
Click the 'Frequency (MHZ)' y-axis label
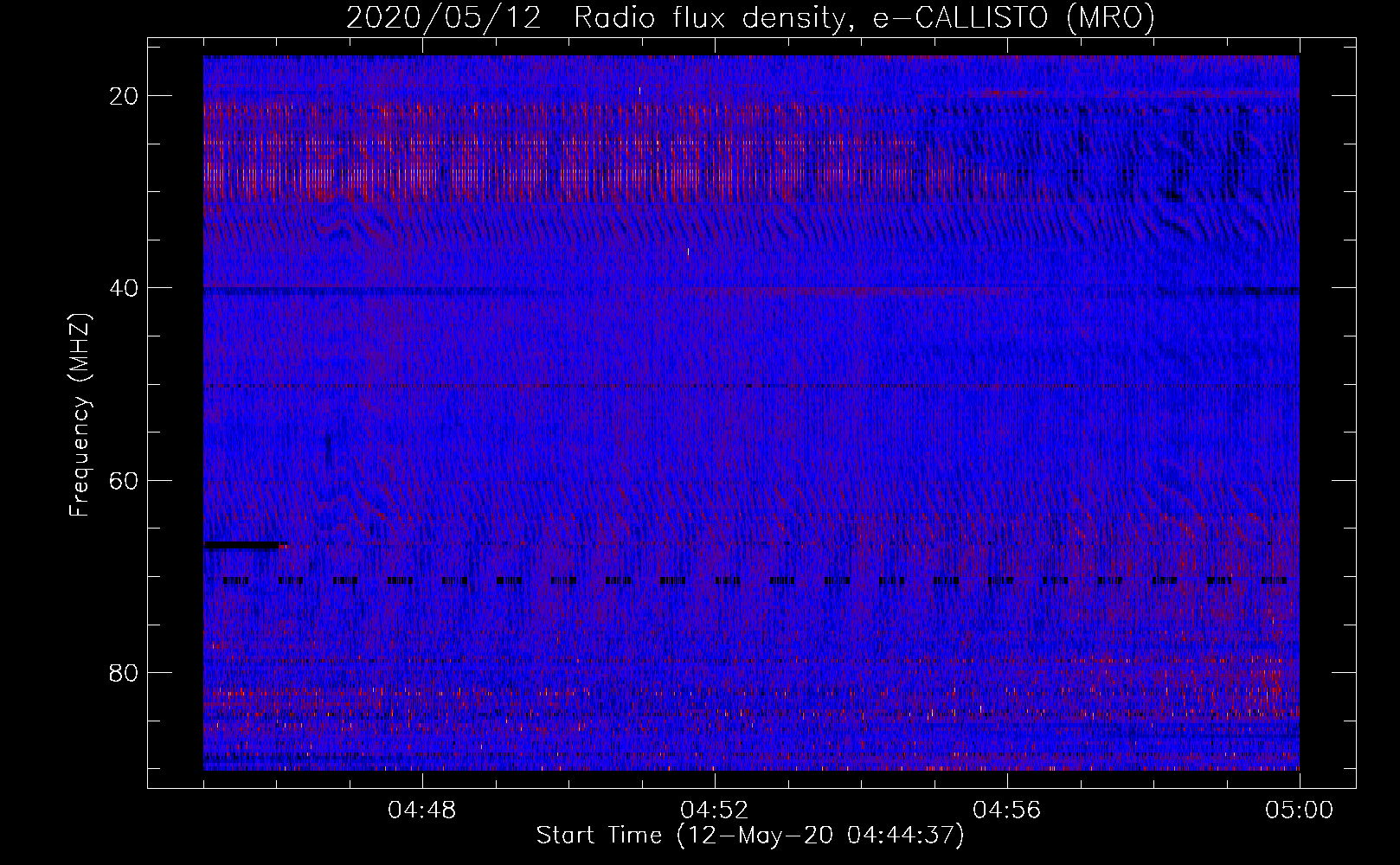pos(80,416)
